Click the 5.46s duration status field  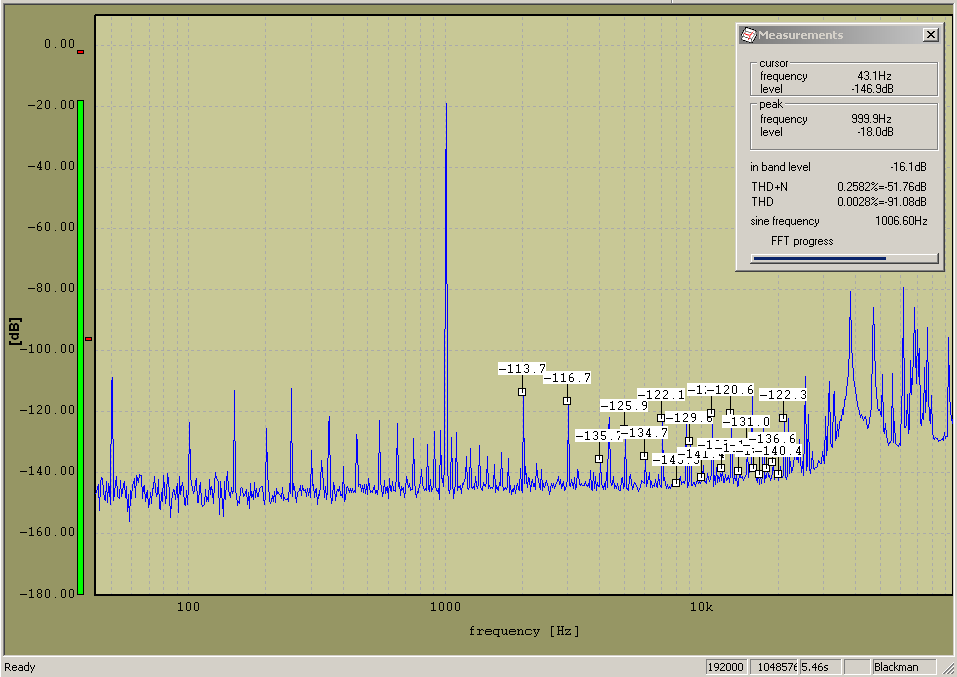(x=820, y=667)
